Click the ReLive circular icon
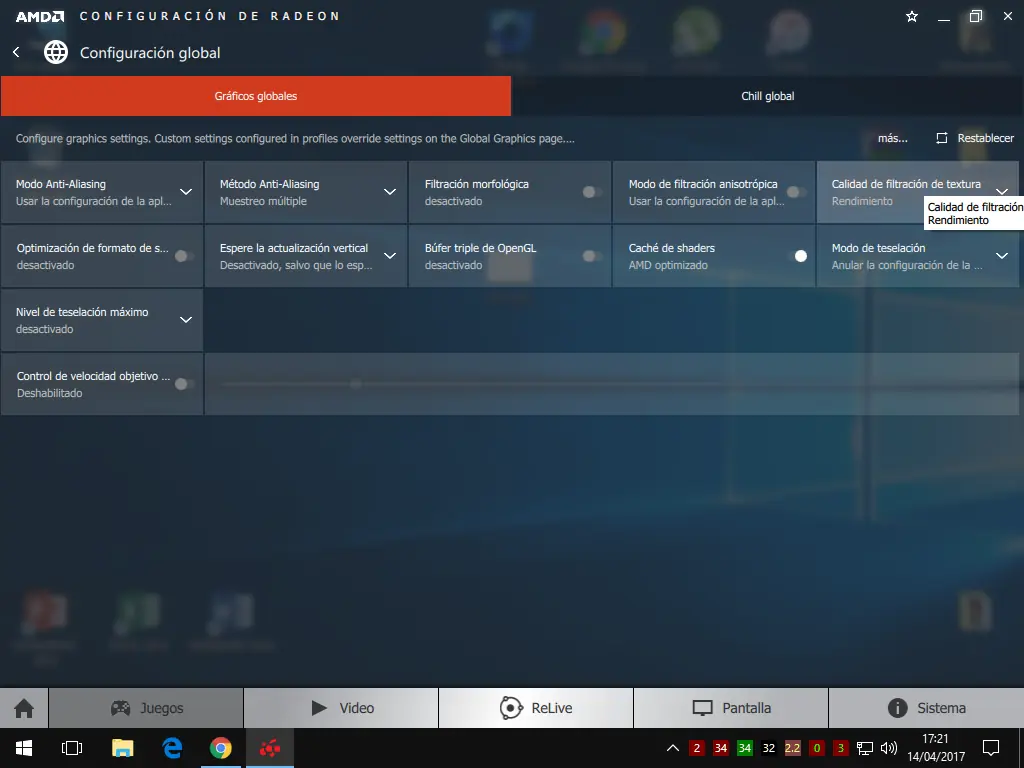 point(511,708)
